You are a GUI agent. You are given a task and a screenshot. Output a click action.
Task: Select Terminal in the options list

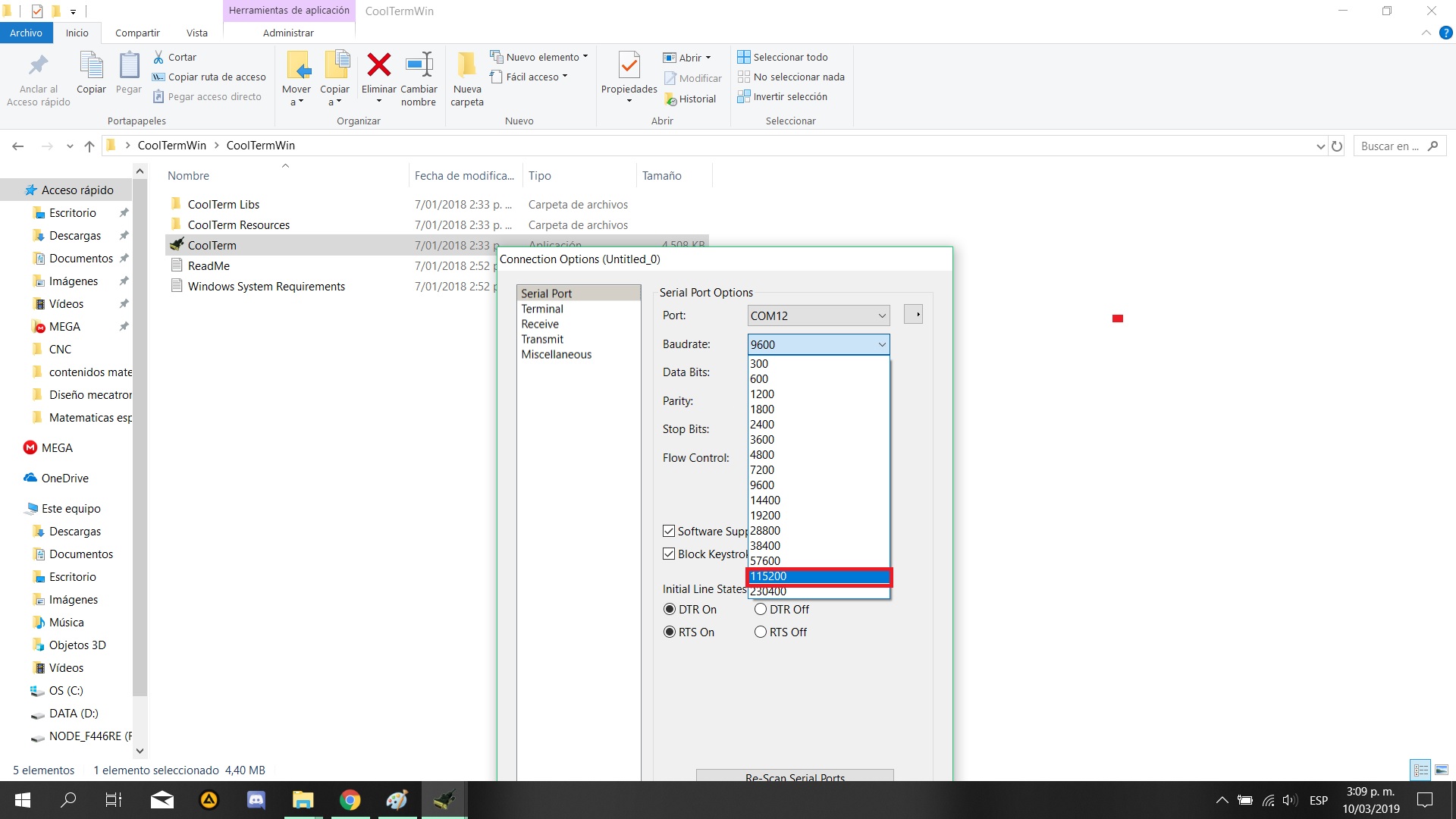click(x=542, y=309)
